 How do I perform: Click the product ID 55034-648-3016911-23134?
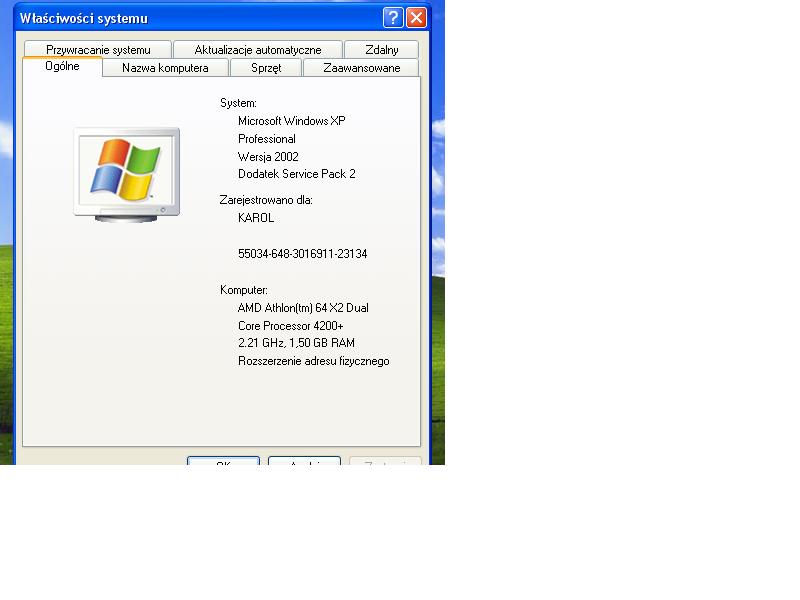(x=302, y=254)
